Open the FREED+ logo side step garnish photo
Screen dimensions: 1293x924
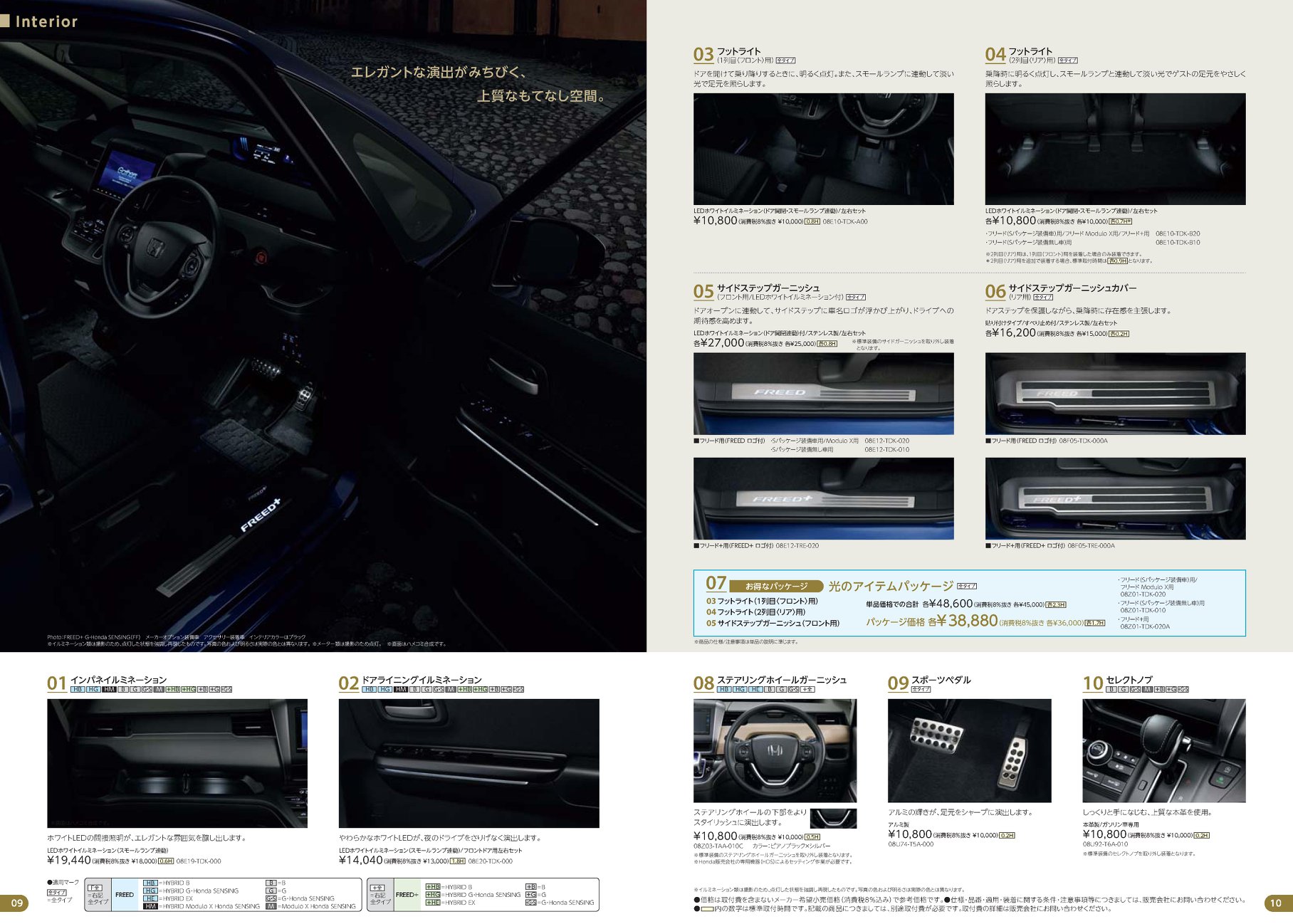coord(824,498)
